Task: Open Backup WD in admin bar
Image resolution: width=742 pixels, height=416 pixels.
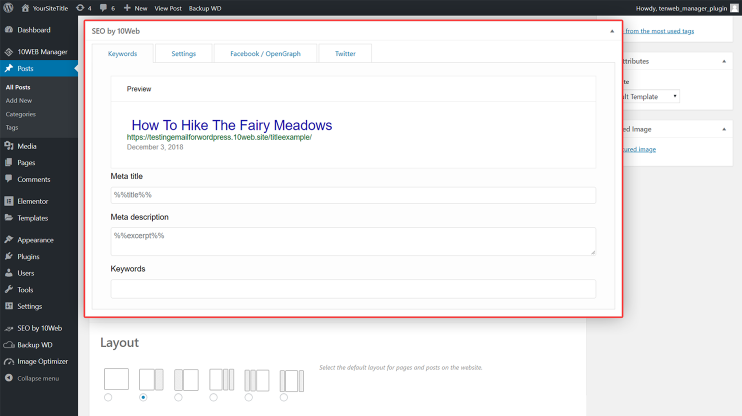Action: (x=205, y=8)
